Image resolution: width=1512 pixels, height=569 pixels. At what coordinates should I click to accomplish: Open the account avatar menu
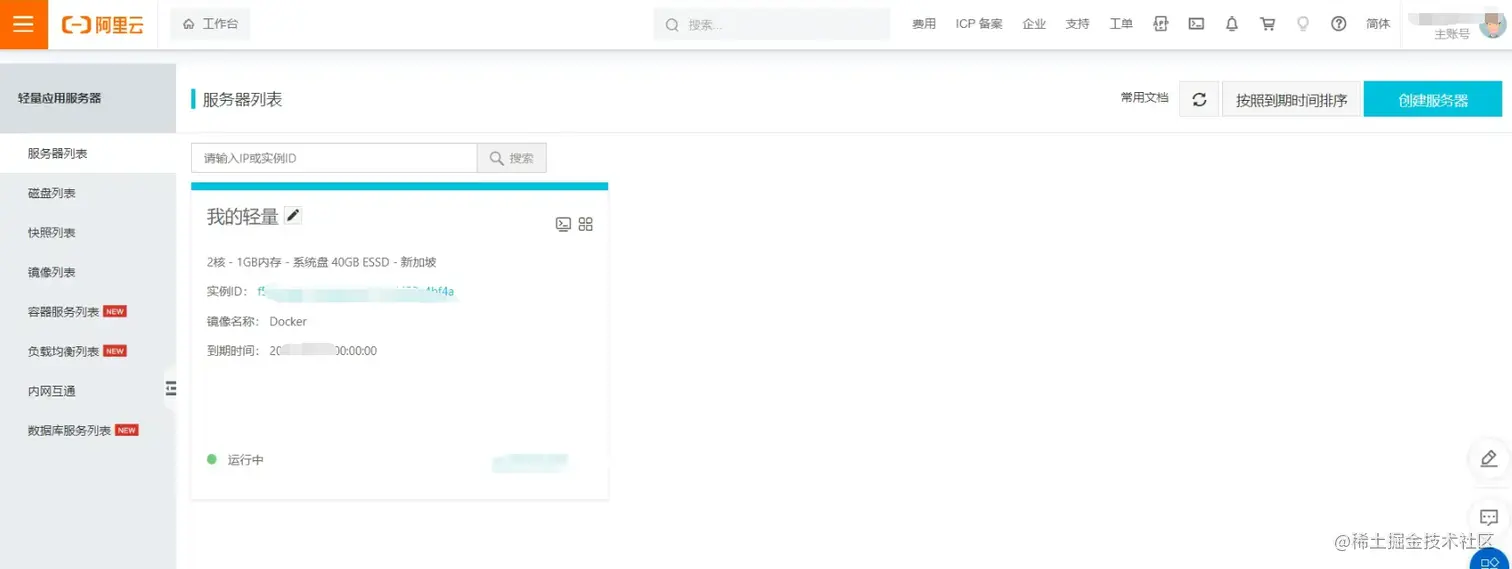coord(1491,24)
